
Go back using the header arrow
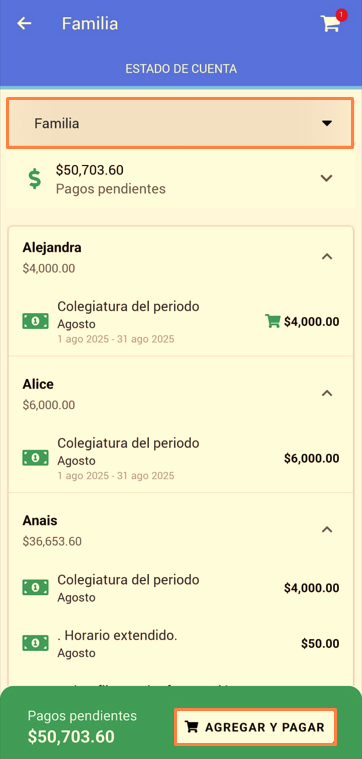pos(24,23)
